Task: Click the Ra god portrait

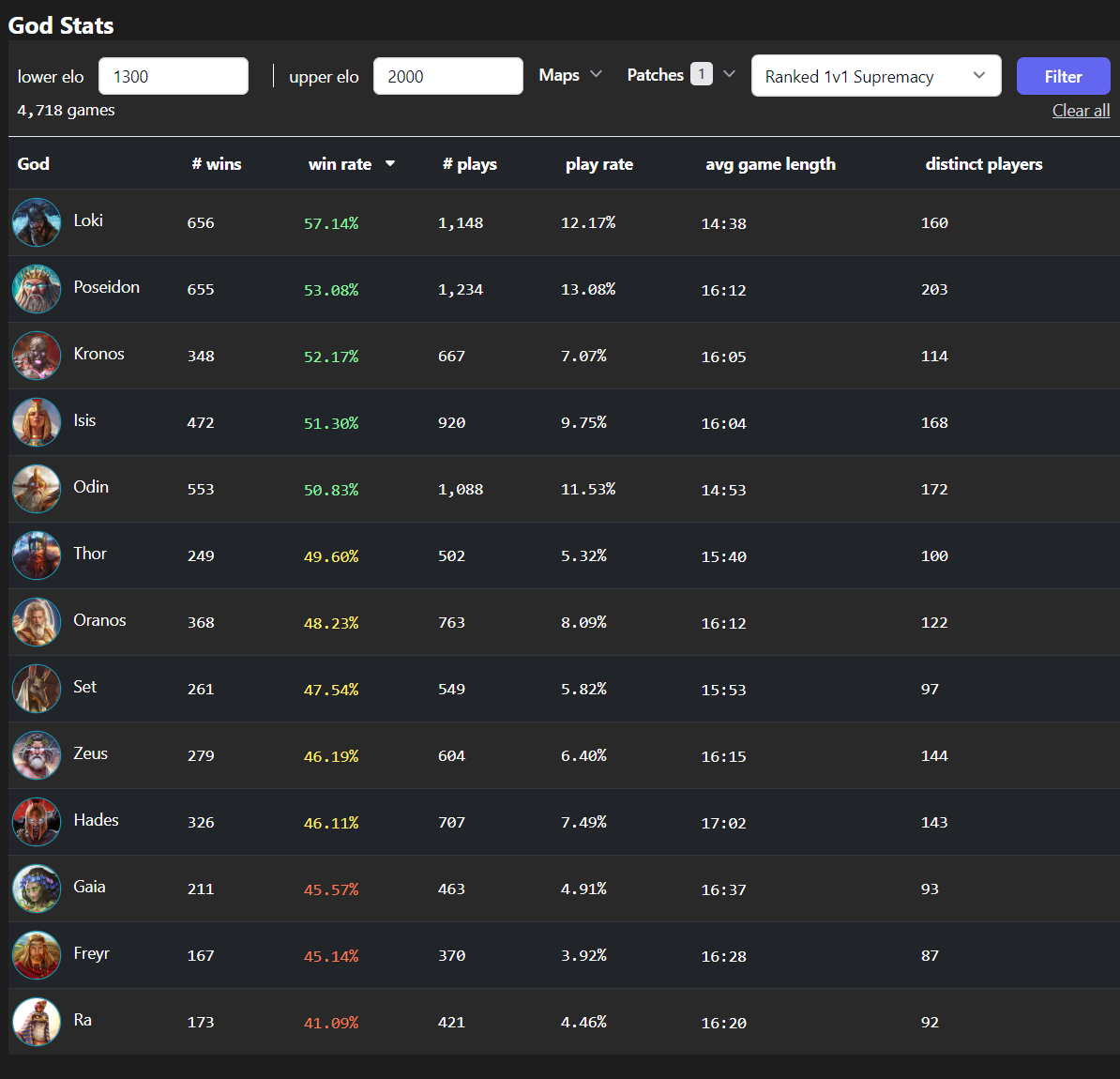Action: pos(37,1022)
